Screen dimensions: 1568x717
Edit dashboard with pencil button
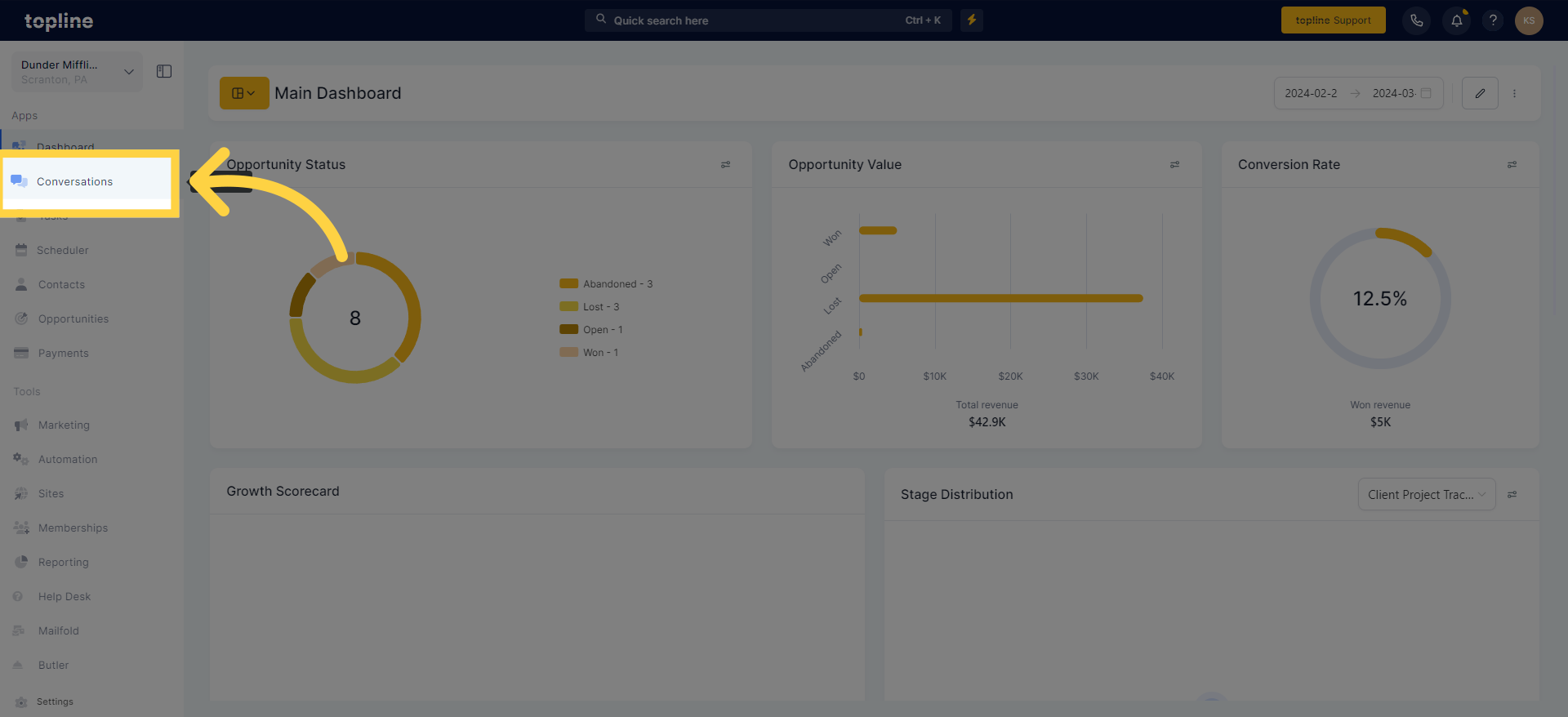(x=1480, y=93)
